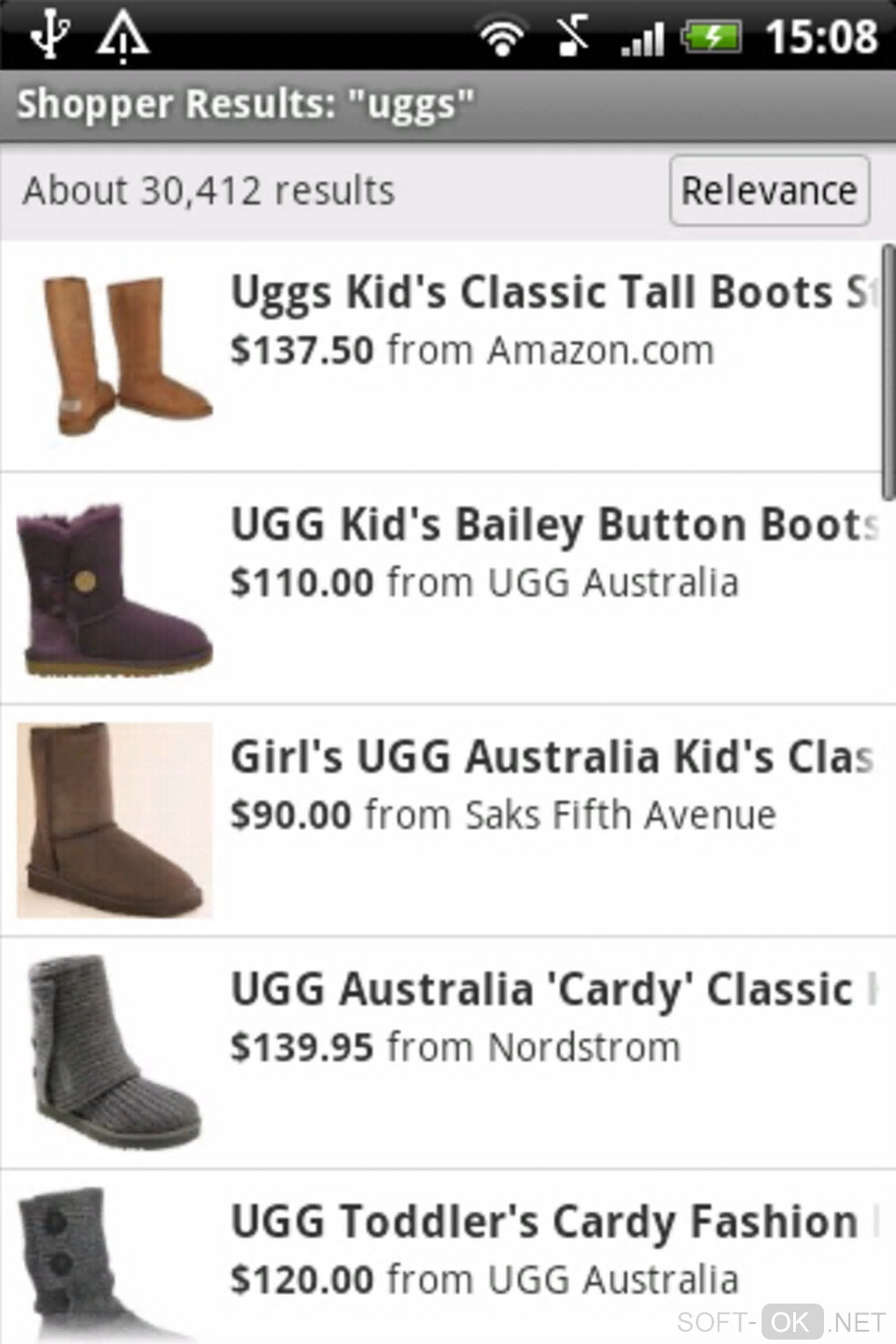Select Girl's UGG Australia Kid's listing
The height and width of the screenshot is (1344, 896).
(x=448, y=820)
